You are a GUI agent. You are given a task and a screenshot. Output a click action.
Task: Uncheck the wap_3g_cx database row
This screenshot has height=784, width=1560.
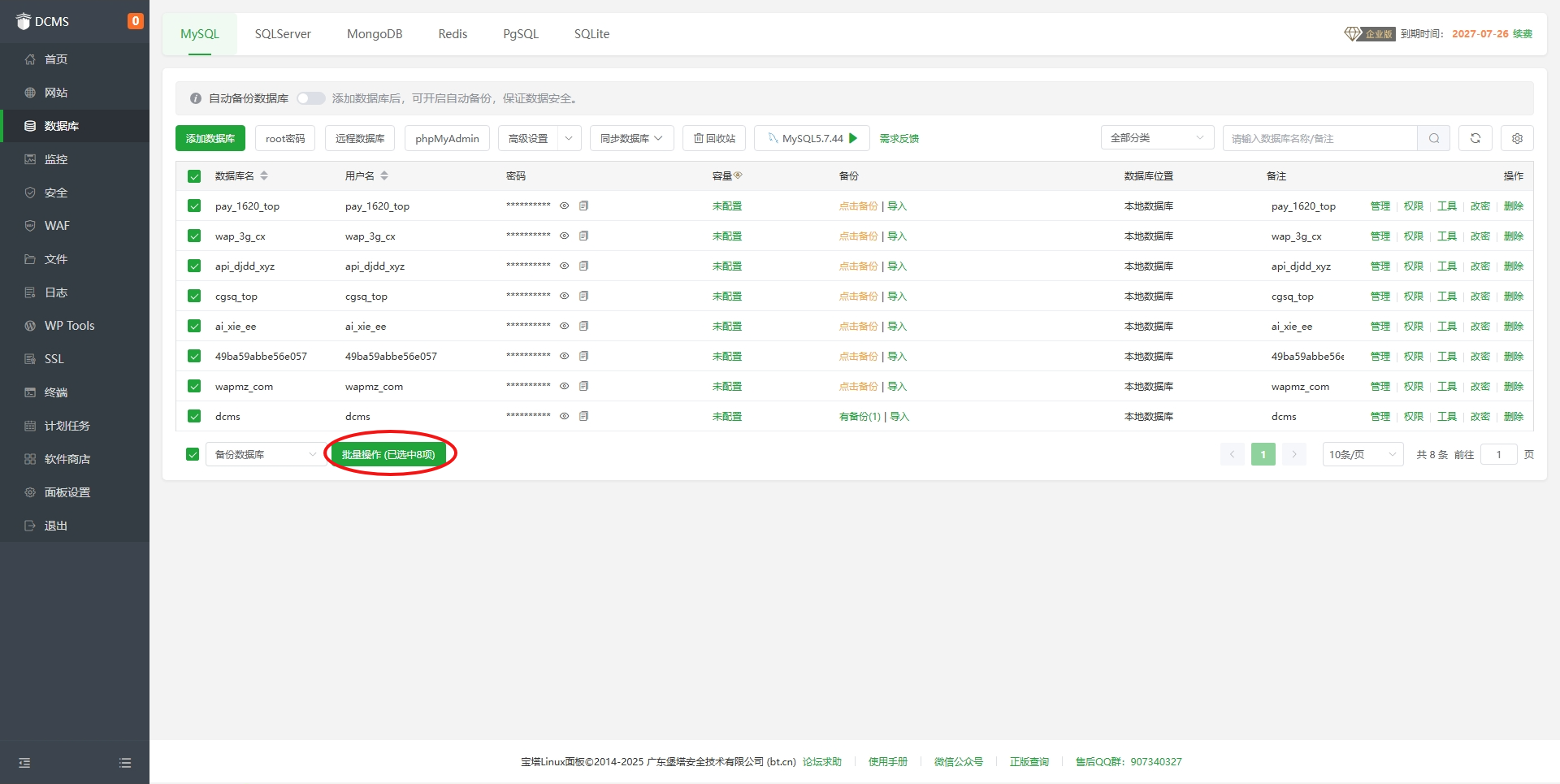194,236
